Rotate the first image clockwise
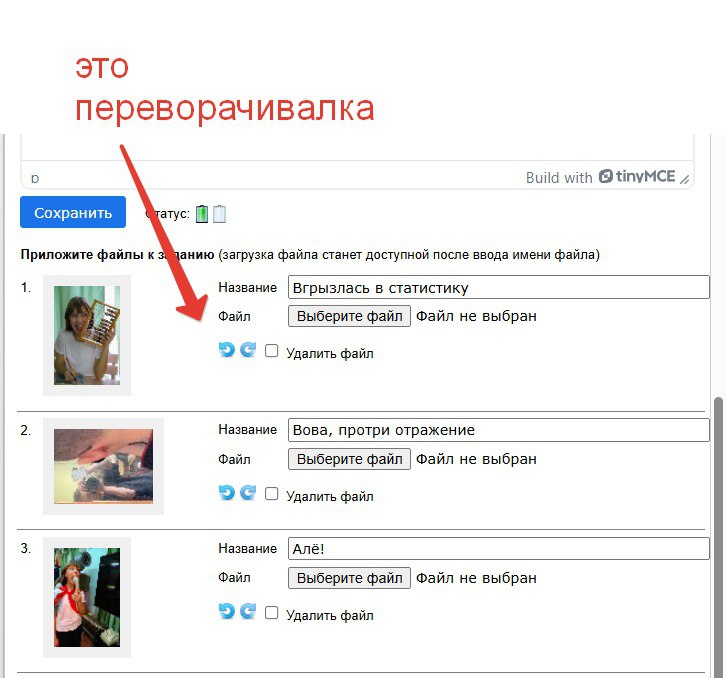Viewport: 726px width, 678px height. point(247,351)
